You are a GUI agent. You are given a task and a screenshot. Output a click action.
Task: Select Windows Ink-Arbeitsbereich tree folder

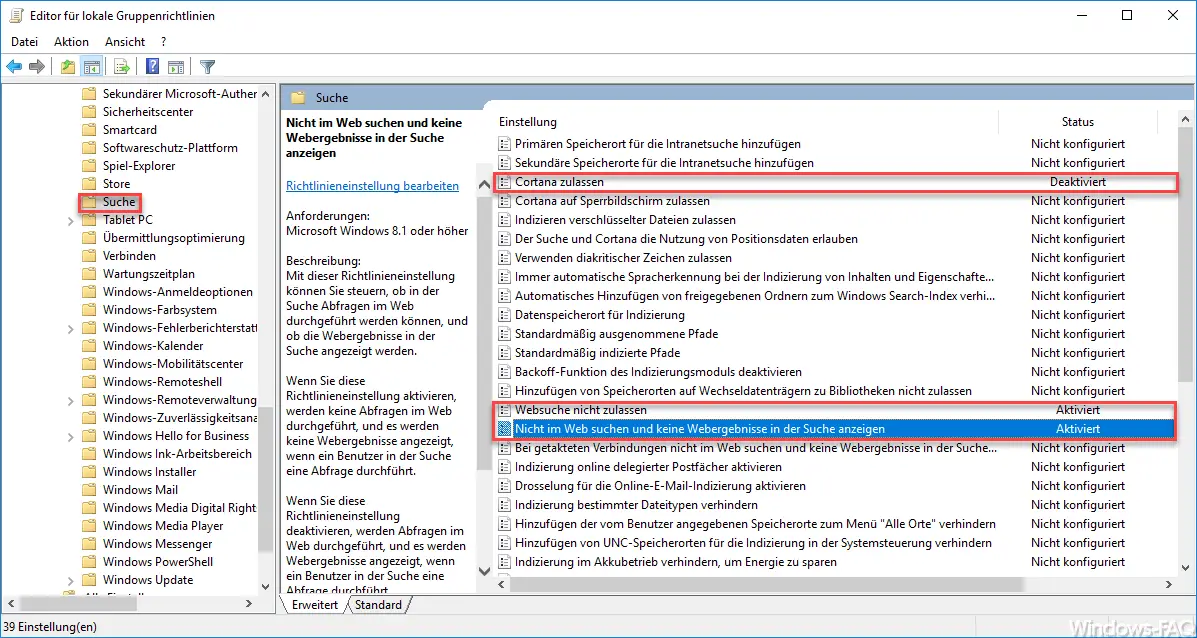pos(177,454)
